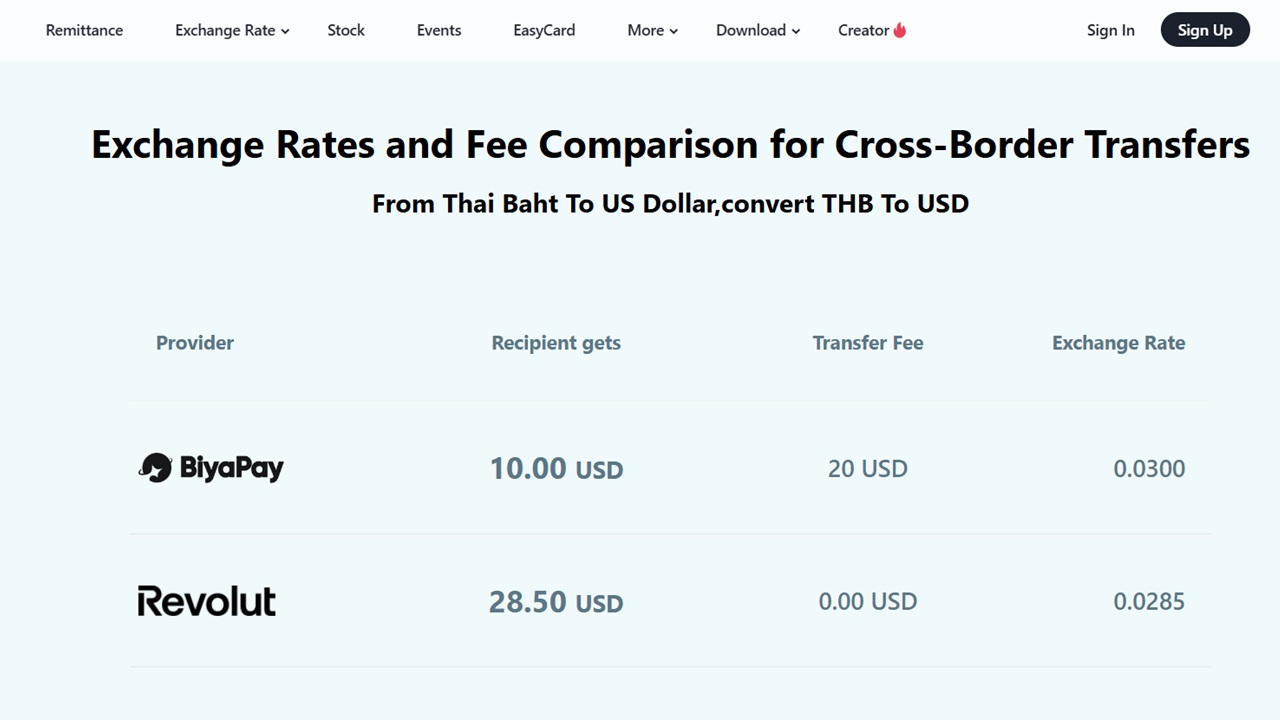Viewport: 1280px width, 720px height.
Task: Click the Transfer Fee column header
Action: click(867, 342)
